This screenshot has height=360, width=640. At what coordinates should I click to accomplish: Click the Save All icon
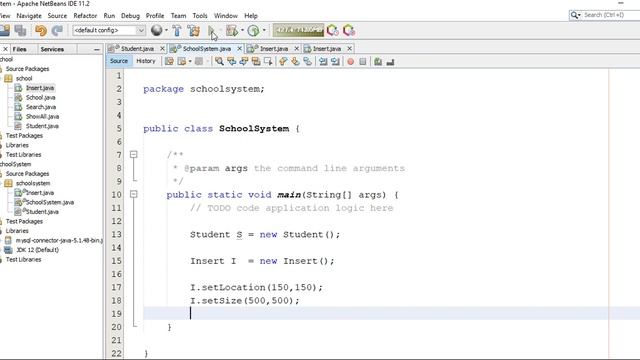point(20,31)
